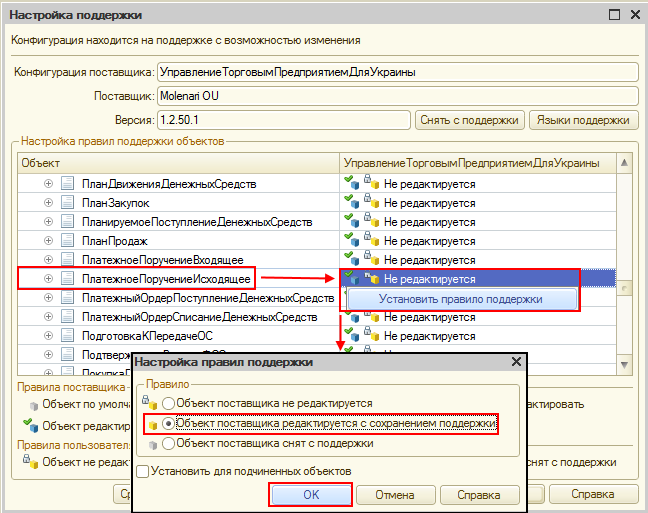Confirm rule dialog with OK button
The height and width of the screenshot is (513, 648).
pyautogui.click(x=311, y=495)
